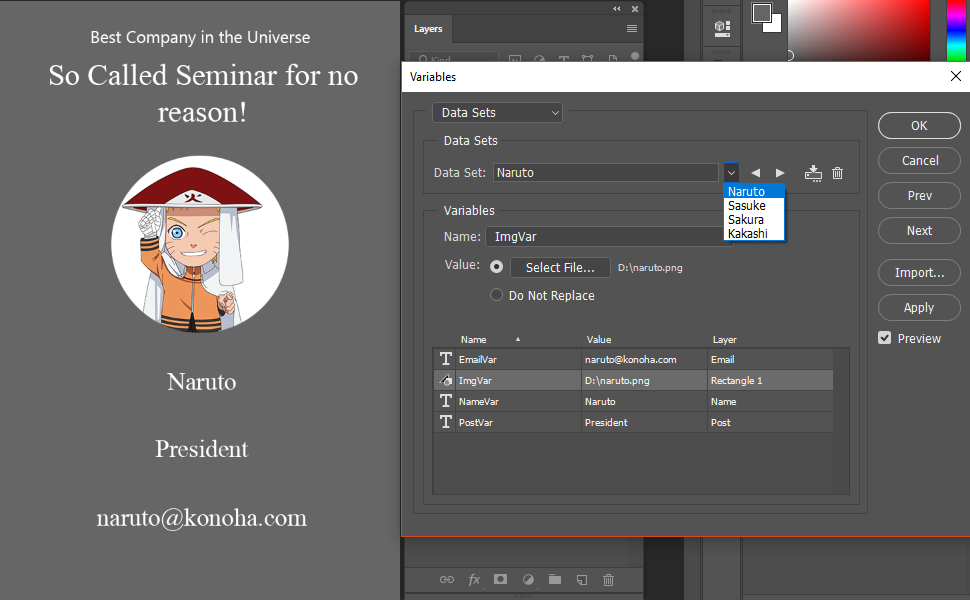Save new data set based on current
970x600 pixels.
[813, 173]
